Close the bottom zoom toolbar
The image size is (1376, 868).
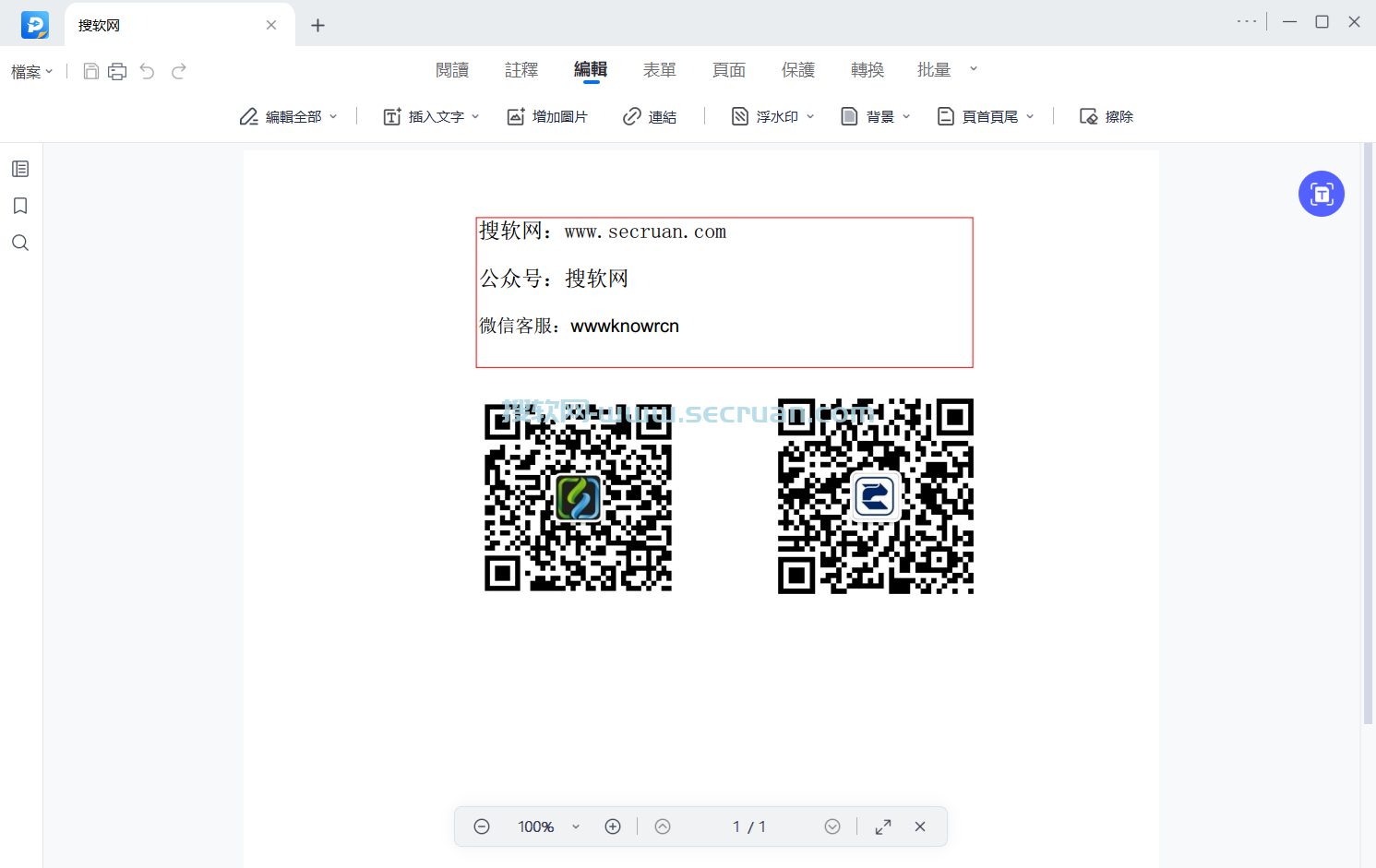[920, 826]
